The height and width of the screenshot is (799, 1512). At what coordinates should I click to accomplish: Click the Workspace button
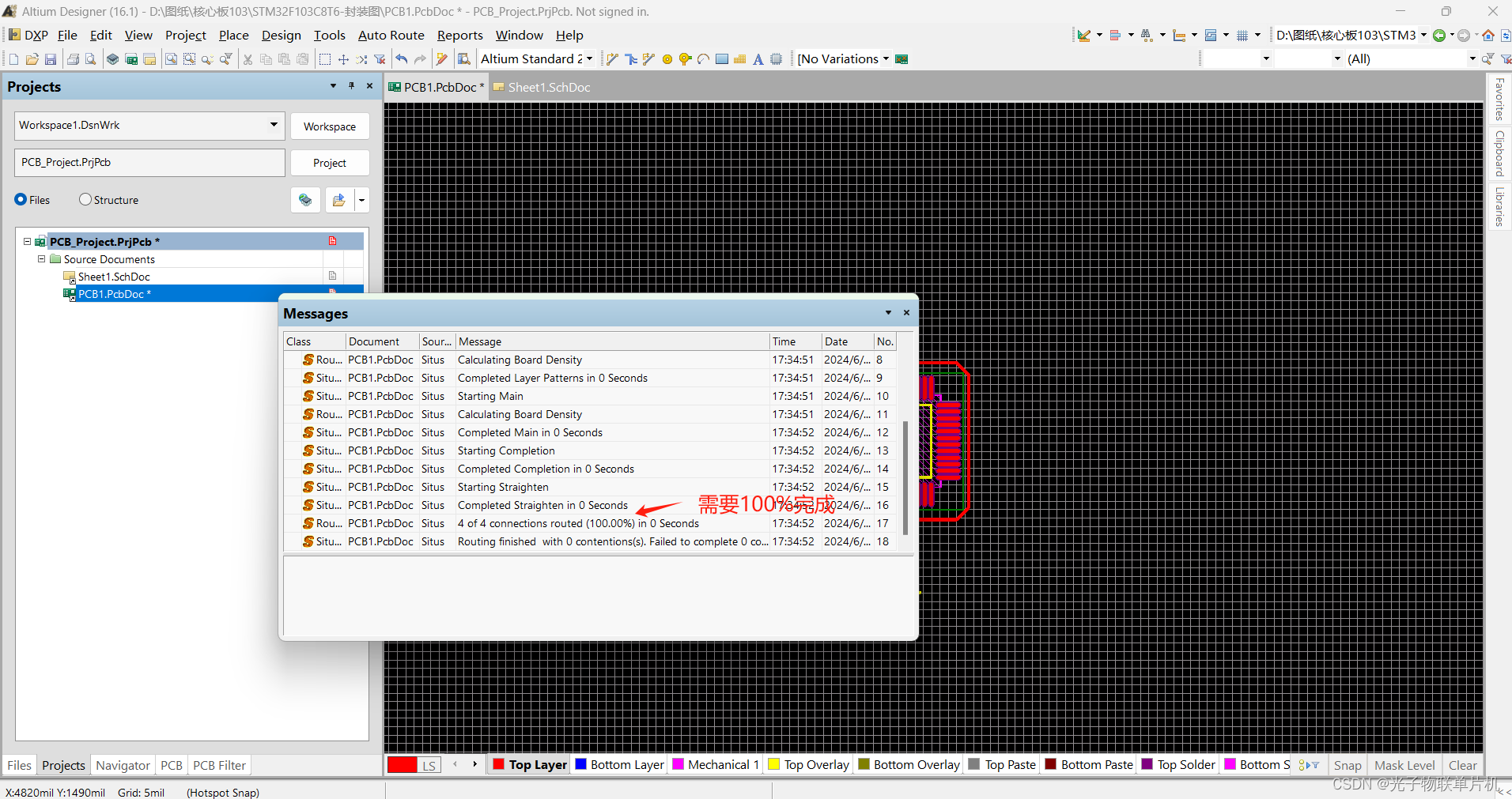[x=330, y=126]
